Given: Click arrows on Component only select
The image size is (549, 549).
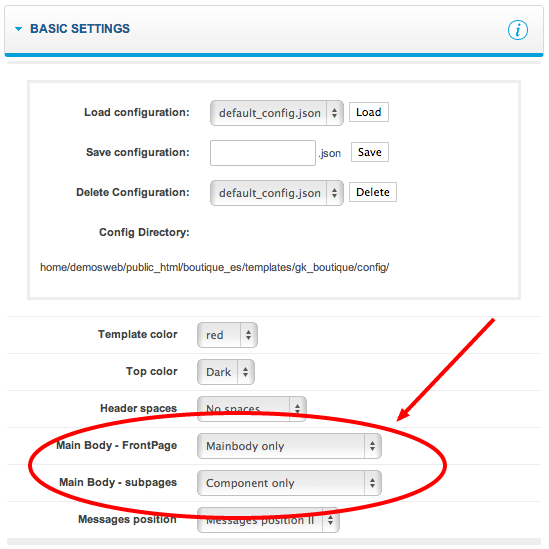Looking at the screenshot, I should 373,483.
